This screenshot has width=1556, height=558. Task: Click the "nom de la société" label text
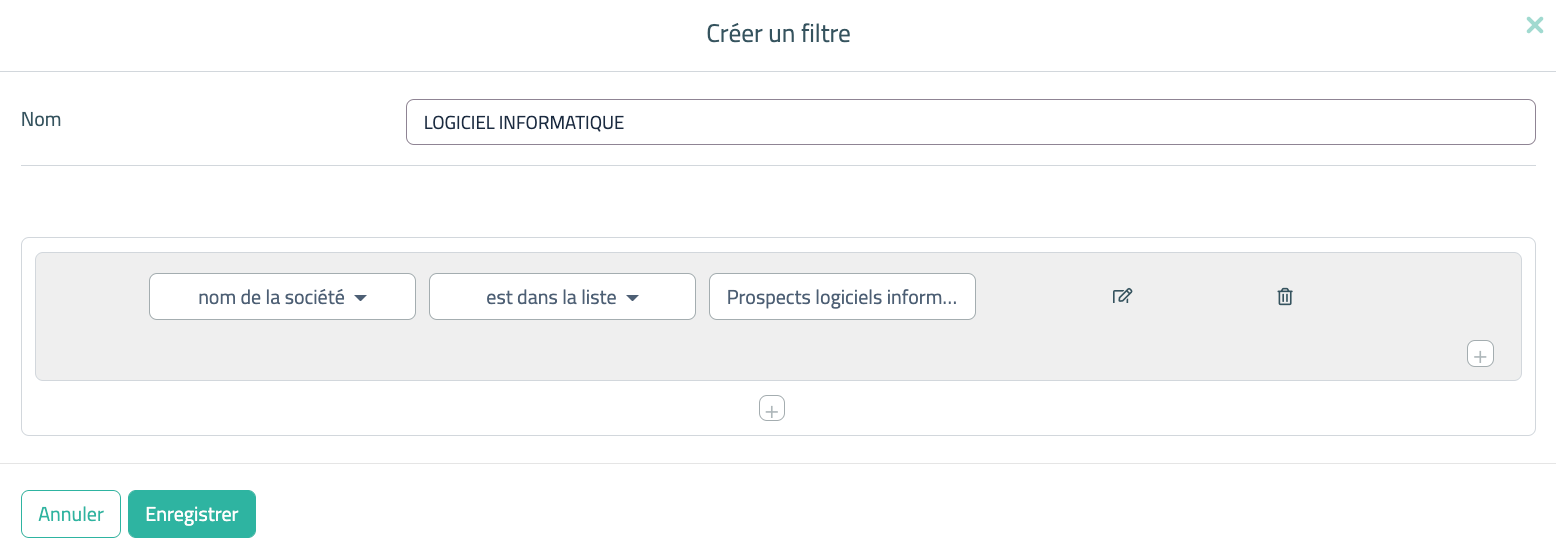pyautogui.click(x=271, y=297)
